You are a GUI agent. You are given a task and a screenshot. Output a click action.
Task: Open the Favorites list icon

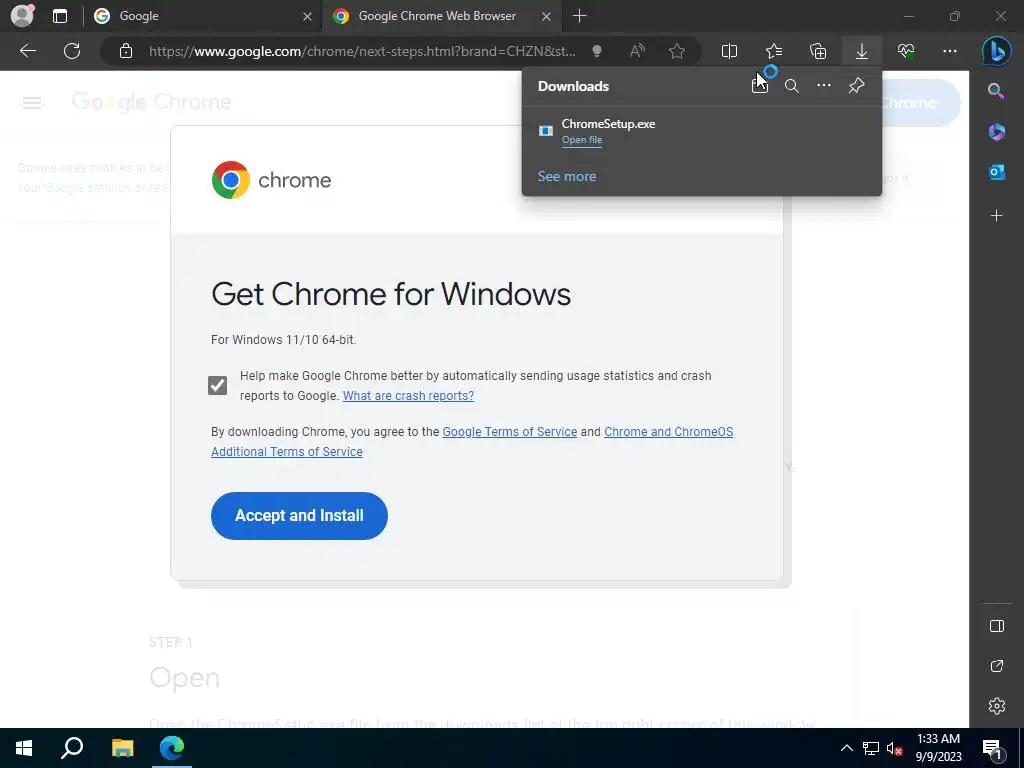pos(774,51)
